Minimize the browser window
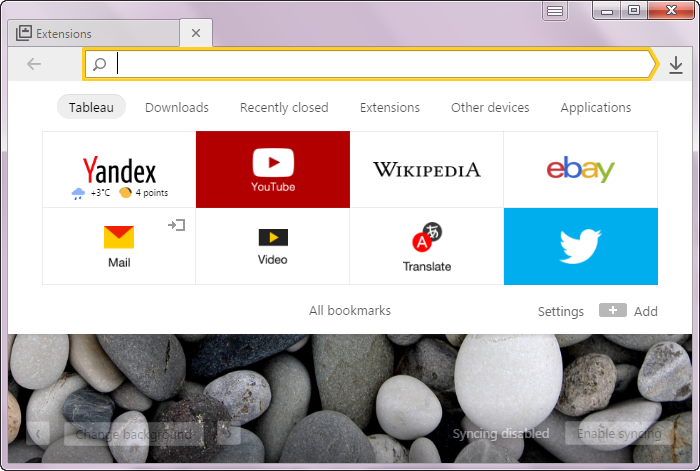 click(x=607, y=11)
